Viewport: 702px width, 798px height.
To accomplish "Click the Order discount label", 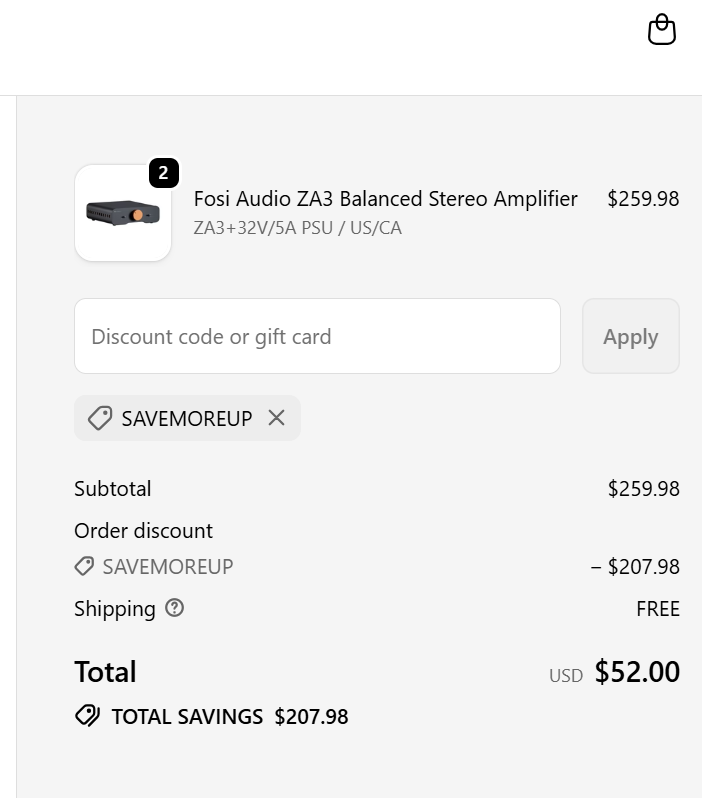I will coord(143,531).
